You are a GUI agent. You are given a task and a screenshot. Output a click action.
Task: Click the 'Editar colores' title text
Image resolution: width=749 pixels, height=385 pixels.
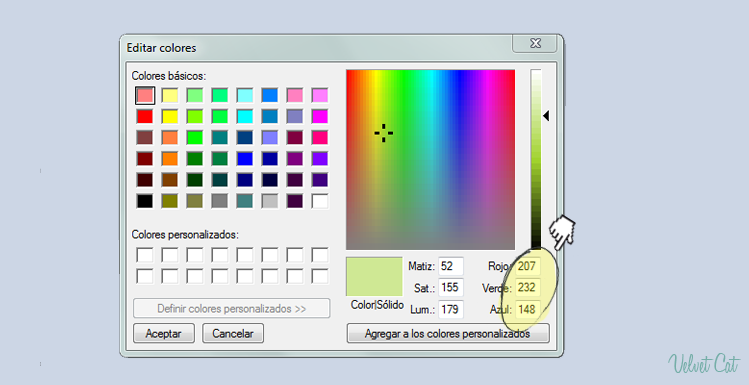point(161,48)
